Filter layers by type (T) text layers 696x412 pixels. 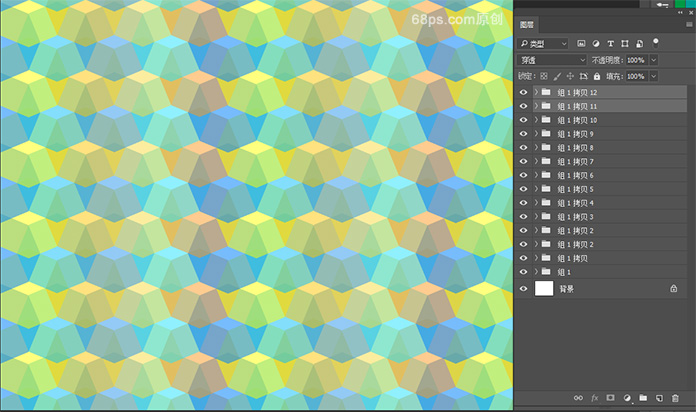pos(611,44)
